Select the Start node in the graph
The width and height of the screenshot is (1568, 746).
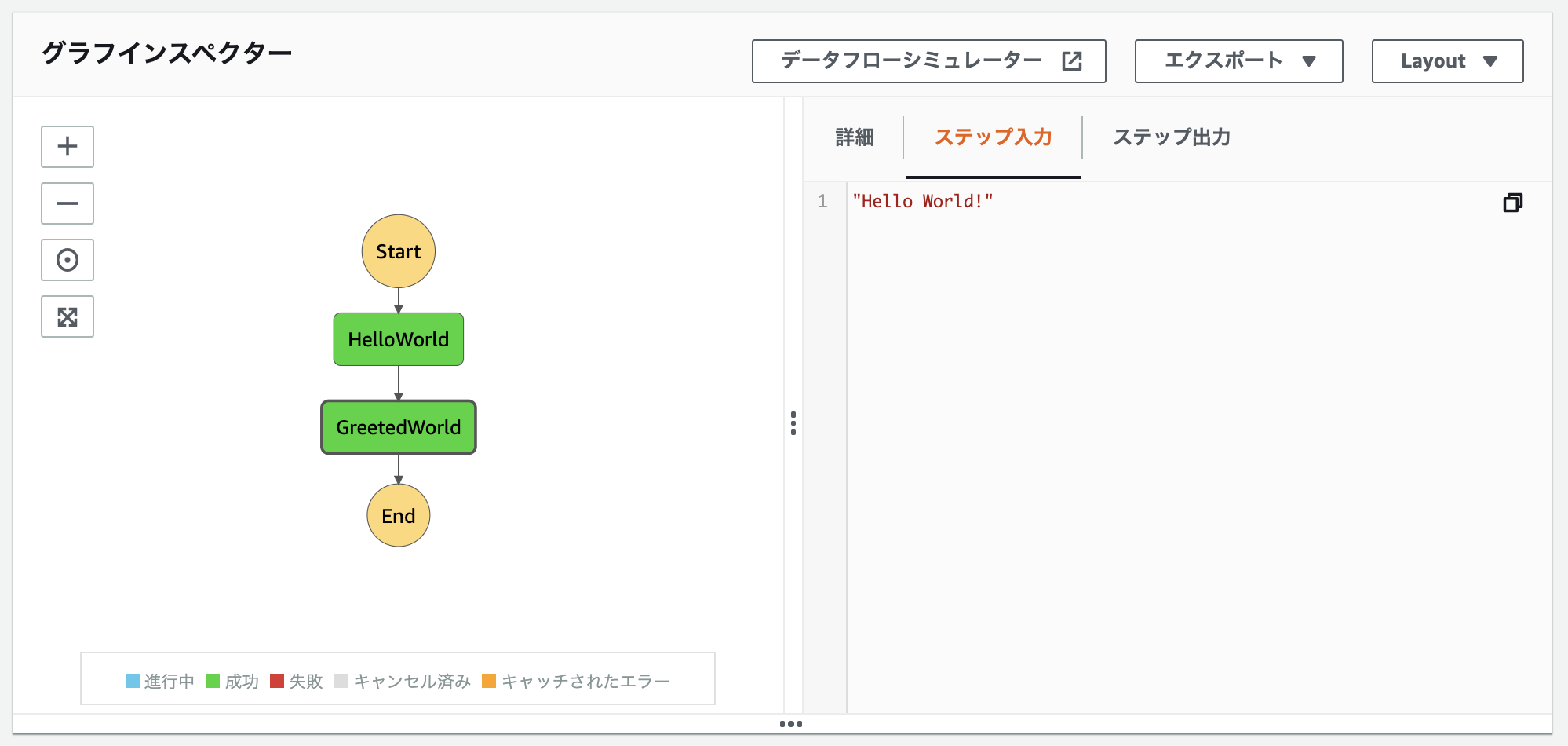398,251
